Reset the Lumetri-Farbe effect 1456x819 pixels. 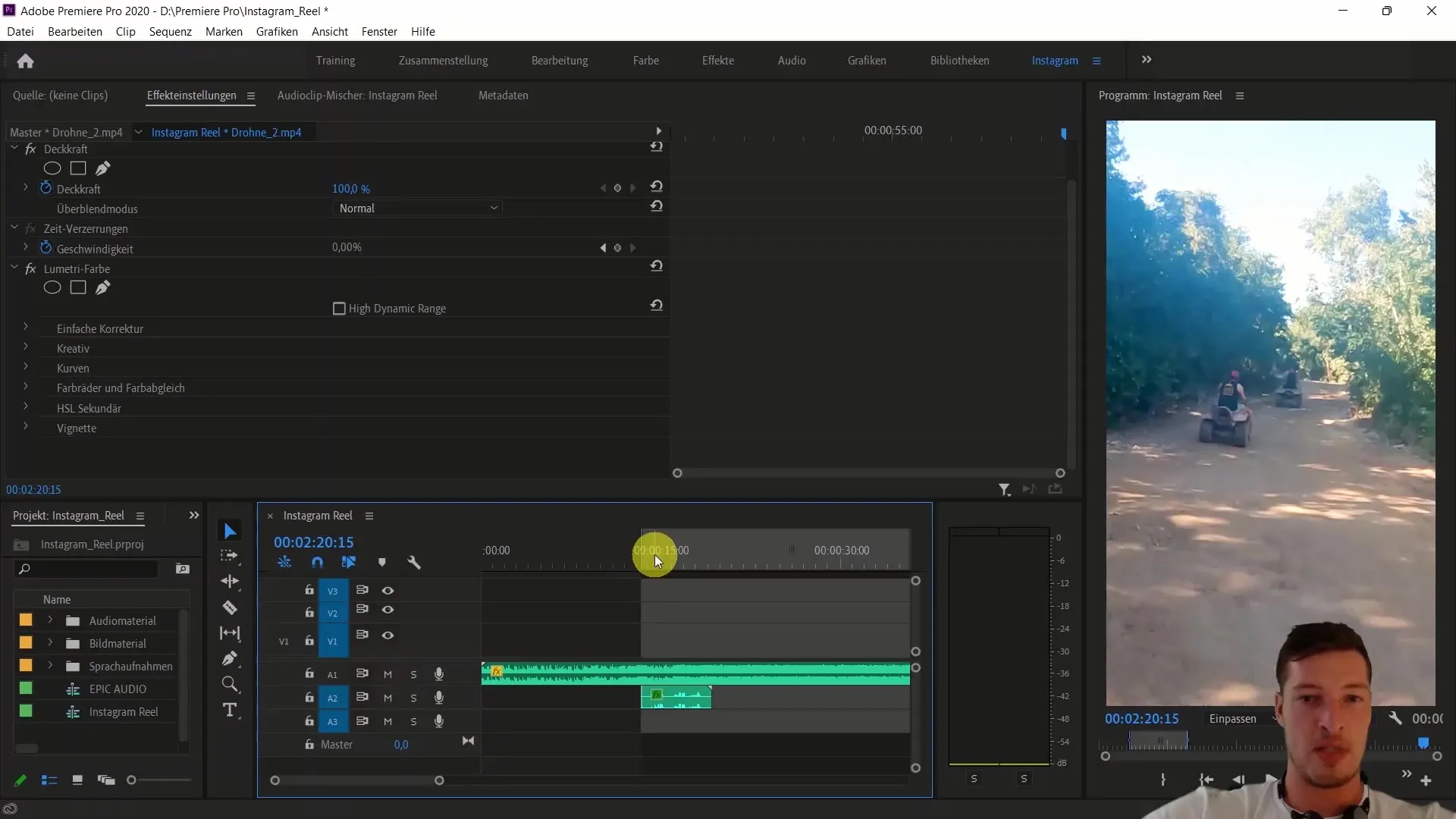coord(657,266)
